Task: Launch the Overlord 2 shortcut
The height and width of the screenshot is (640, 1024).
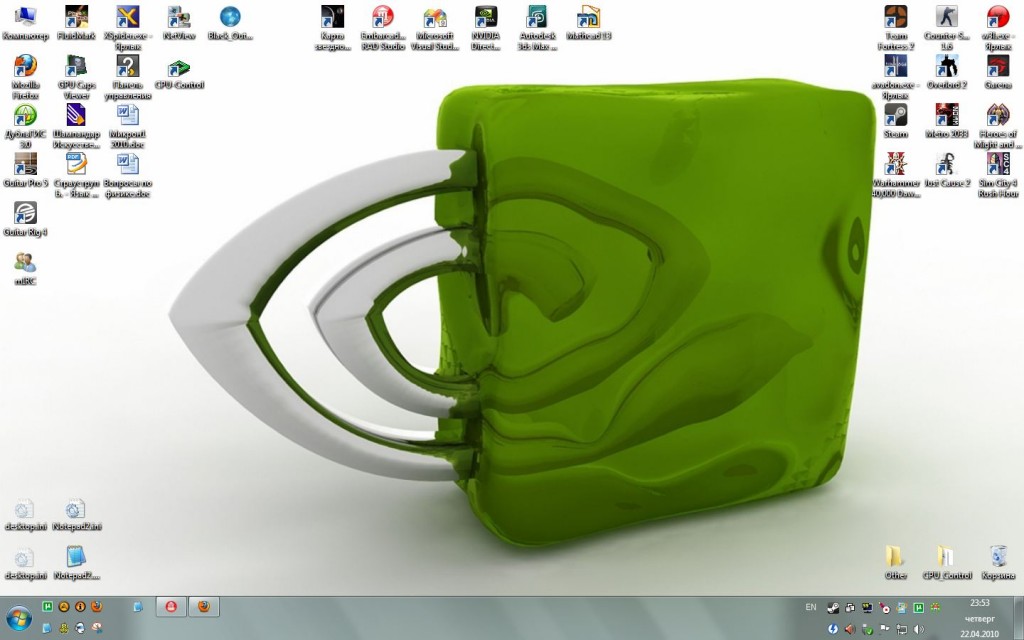Action: point(946,72)
